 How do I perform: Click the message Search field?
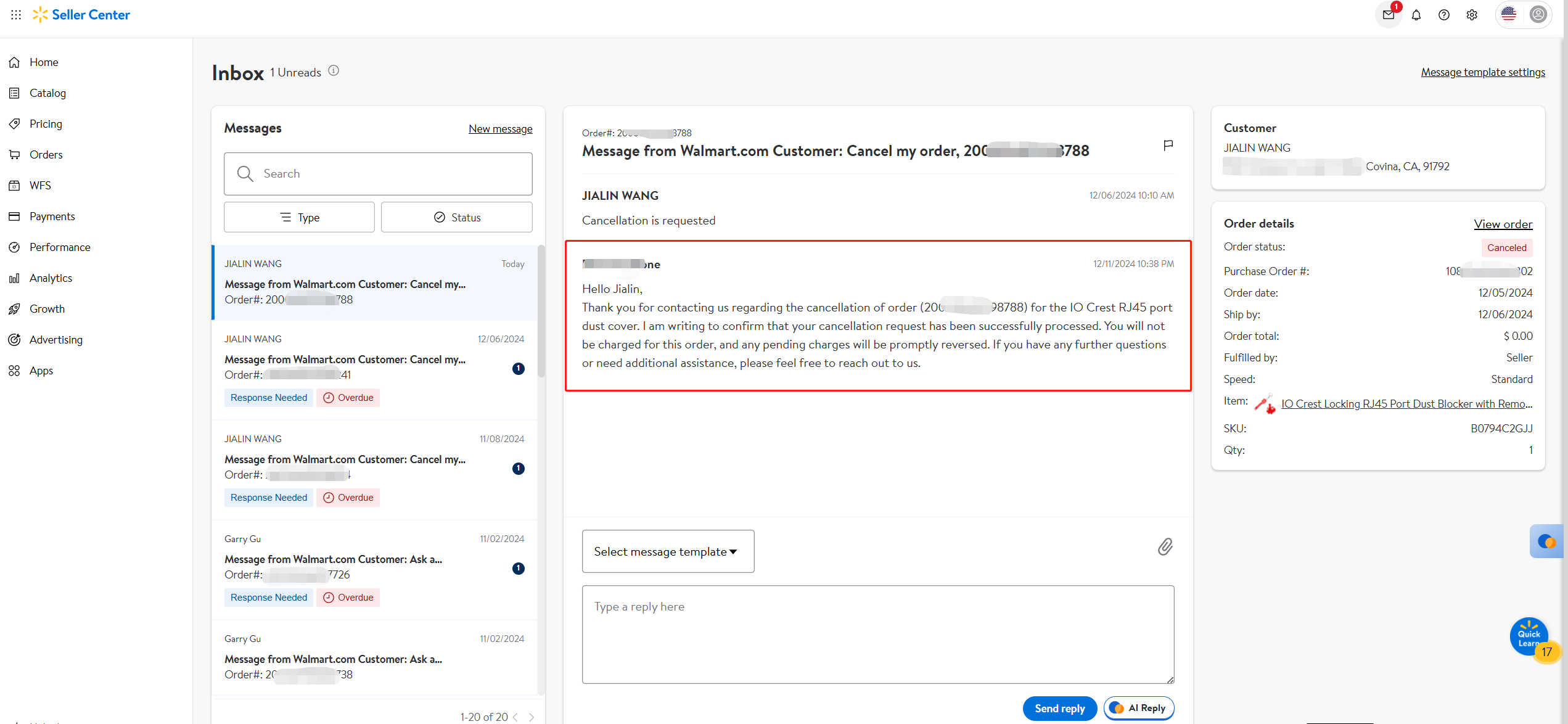[378, 174]
